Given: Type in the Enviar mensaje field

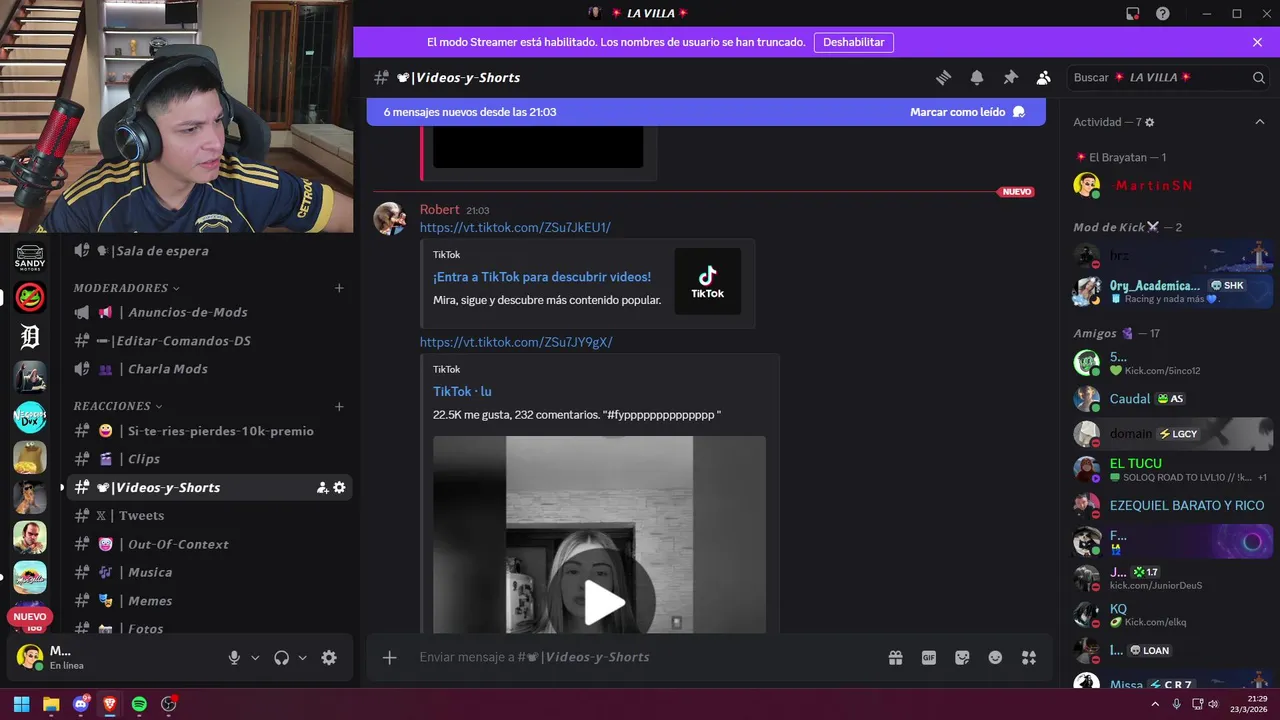Looking at the screenshot, I should tap(640, 657).
